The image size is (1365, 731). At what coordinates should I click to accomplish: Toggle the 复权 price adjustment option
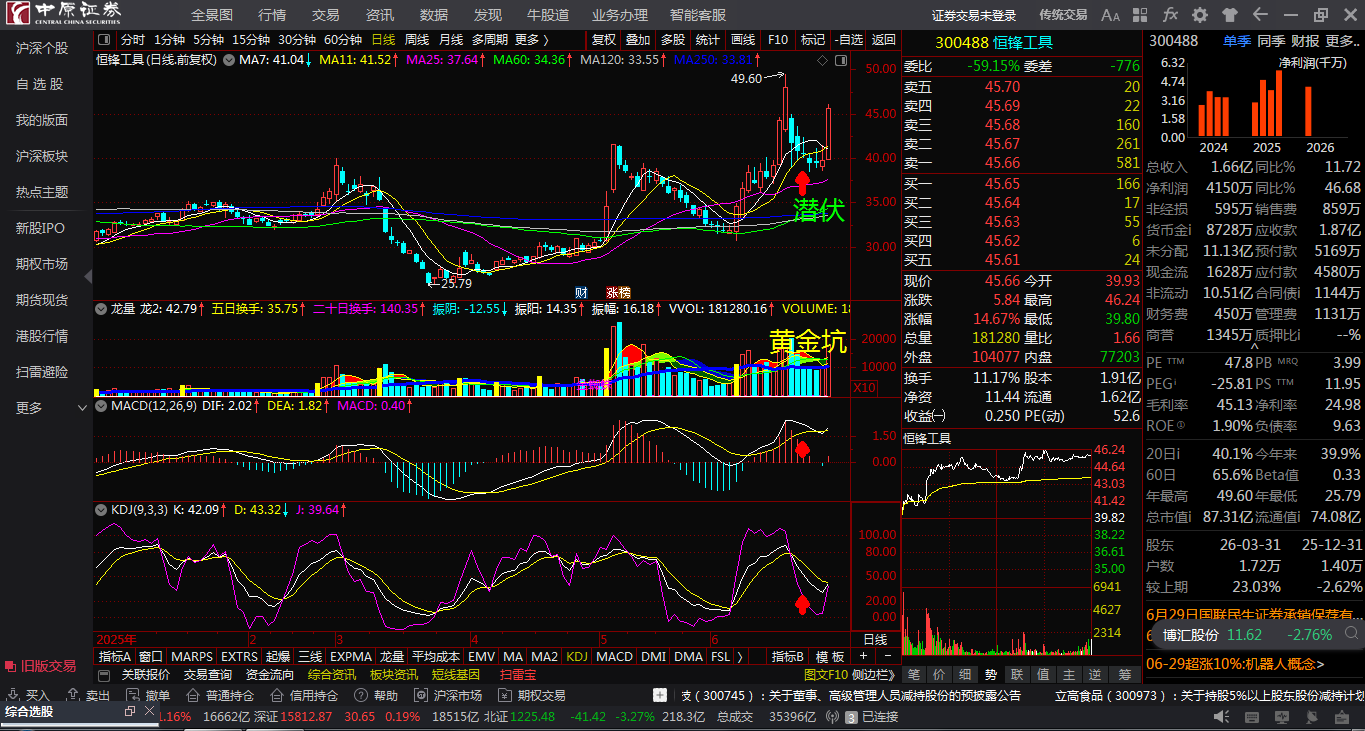604,40
